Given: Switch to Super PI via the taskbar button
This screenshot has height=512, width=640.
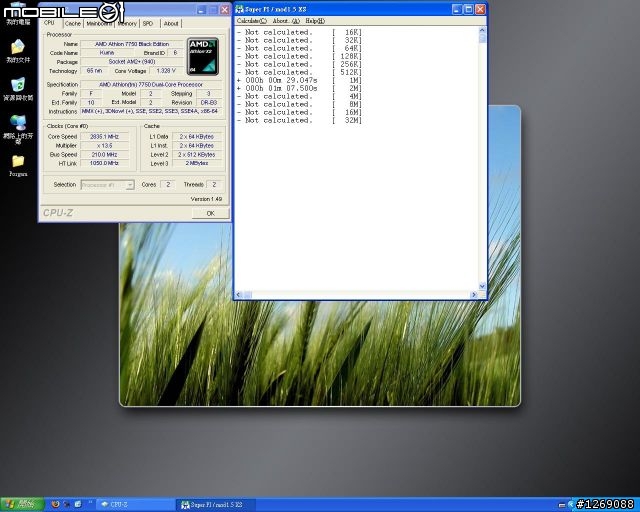Looking at the screenshot, I should (x=216, y=505).
